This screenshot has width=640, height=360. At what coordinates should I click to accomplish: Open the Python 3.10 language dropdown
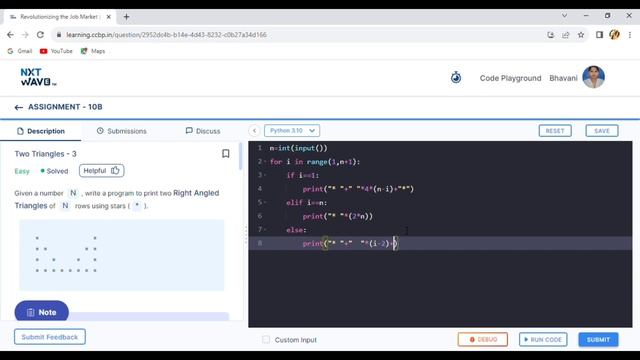pos(292,131)
